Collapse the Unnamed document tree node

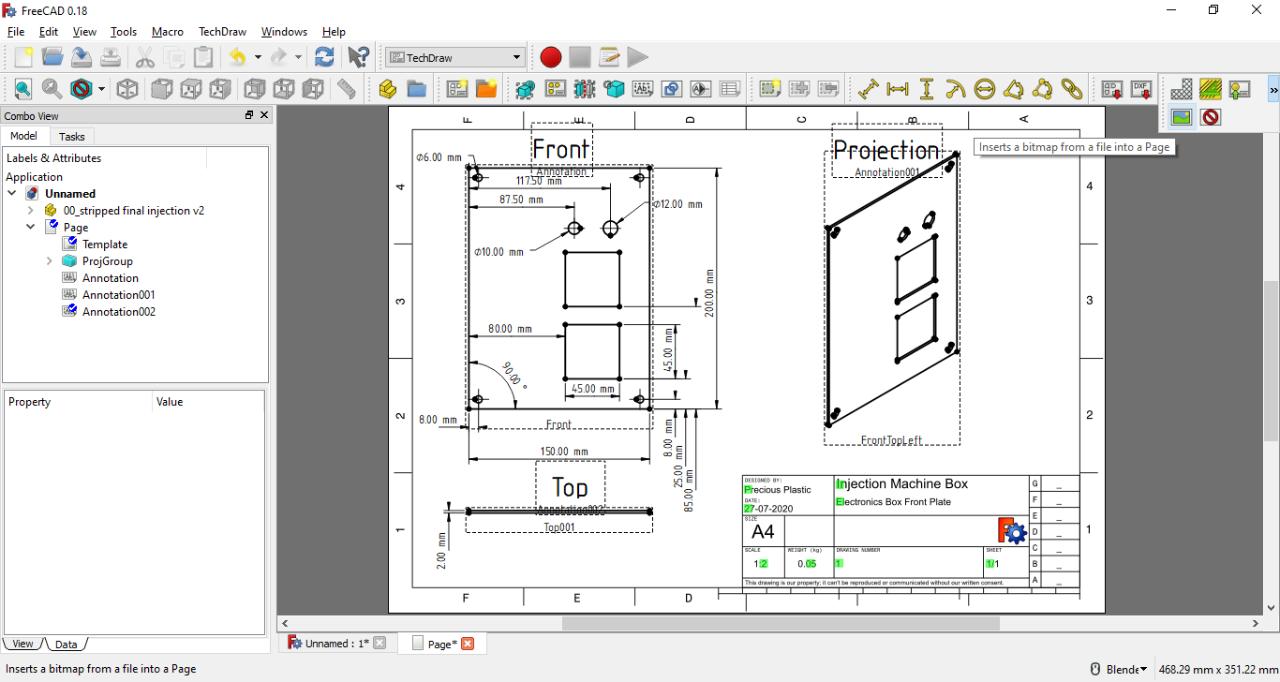tap(12, 194)
